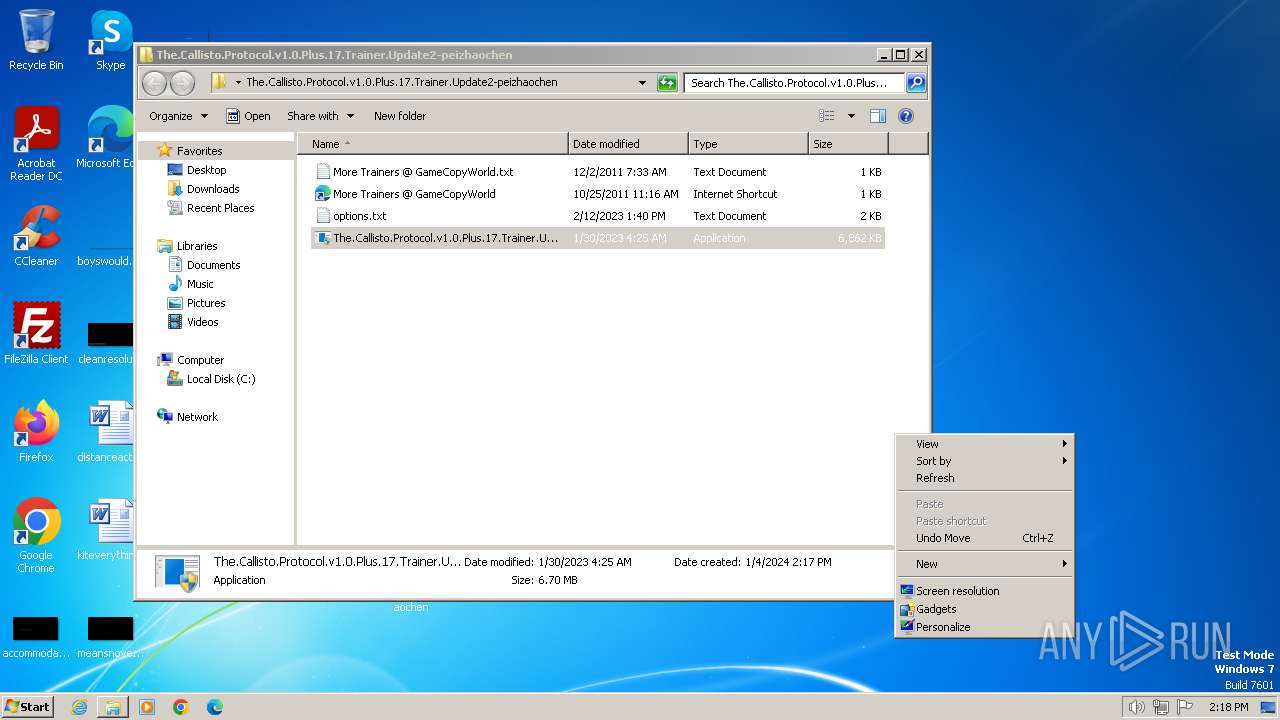1280x720 pixels.
Task: Open the Share with dropdown
Action: (320, 116)
